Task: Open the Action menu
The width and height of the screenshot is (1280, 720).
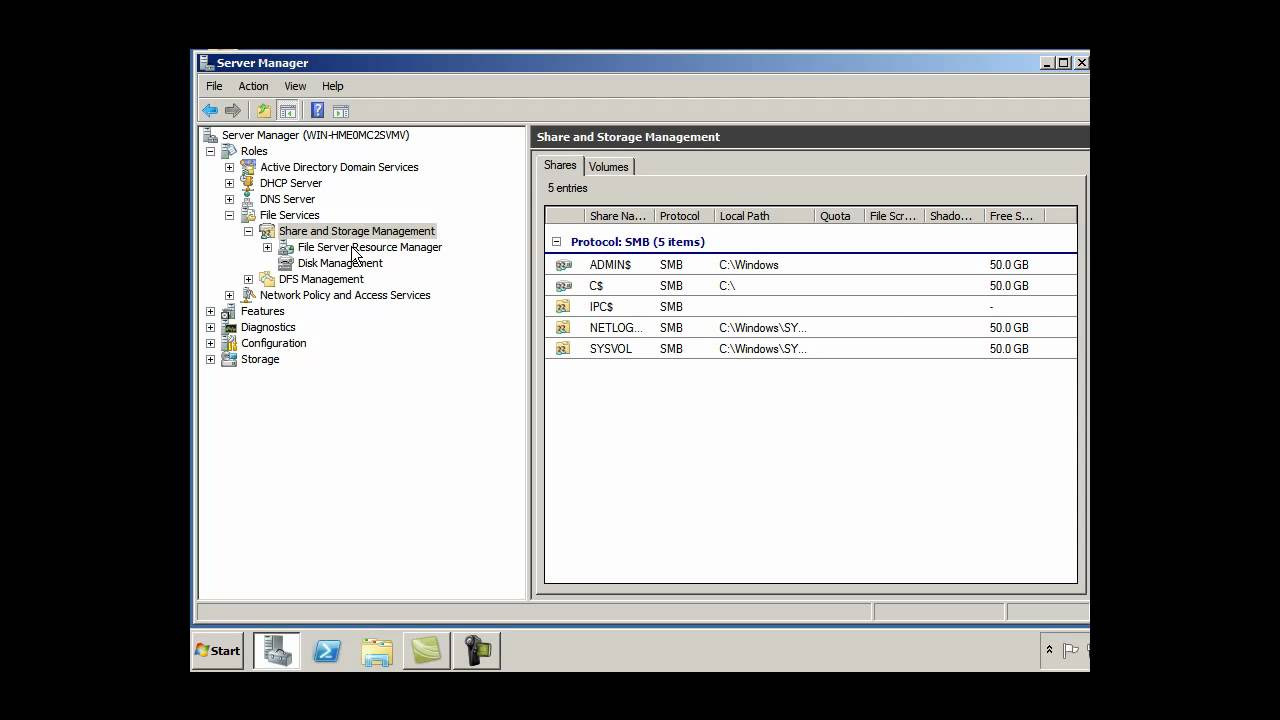Action: [253, 86]
